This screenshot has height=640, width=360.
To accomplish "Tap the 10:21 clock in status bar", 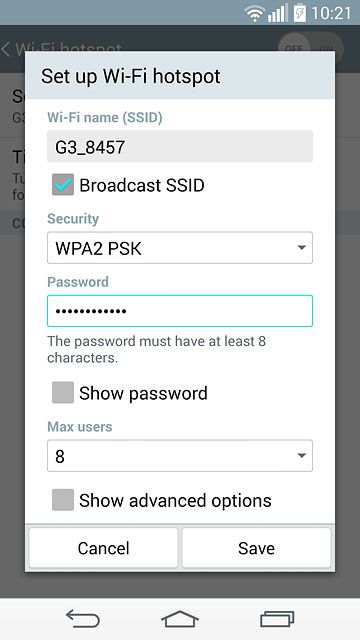I will pos(331,13).
